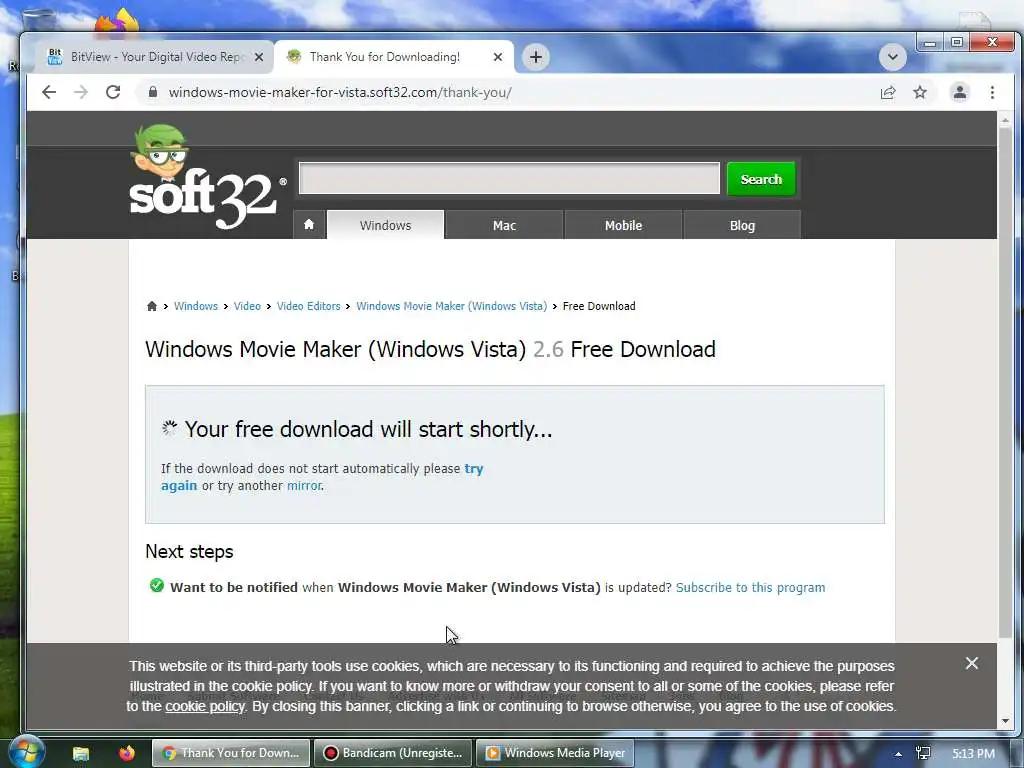Image resolution: width=1024 pixels, height=768 pixels.
Task: Click the 'Free Download' breadcrumb text
Action: coord(599,306)
